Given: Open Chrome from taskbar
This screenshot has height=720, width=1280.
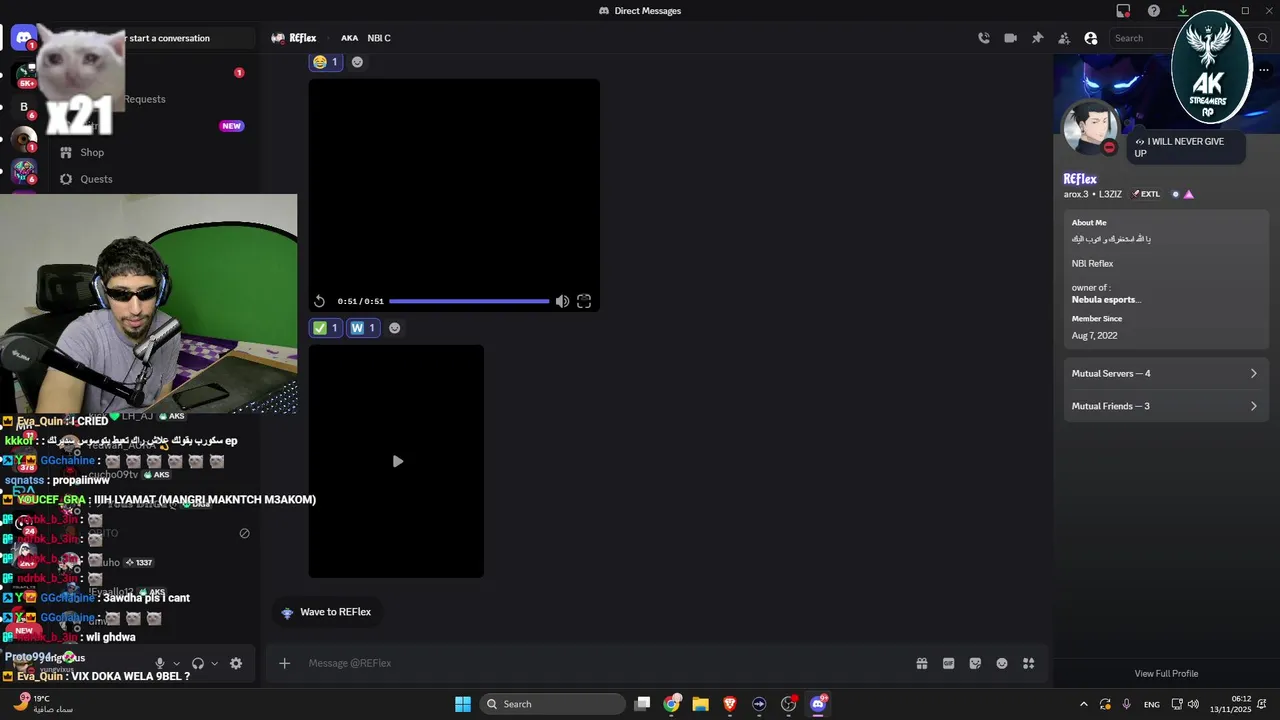Looking at the screenshot, I should pyautogui.click(x=672, y=704).
